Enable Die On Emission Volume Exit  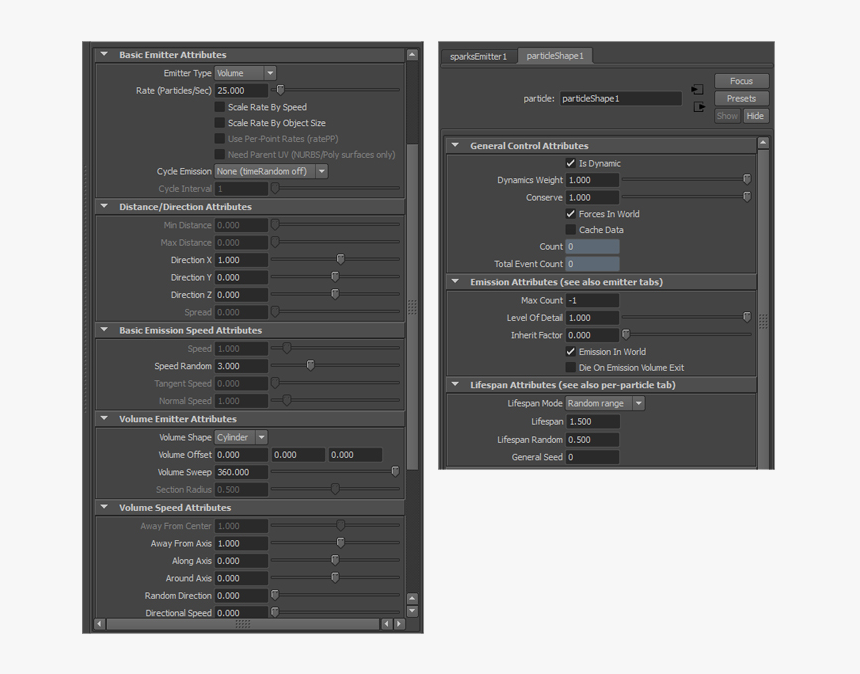(572, 366)
